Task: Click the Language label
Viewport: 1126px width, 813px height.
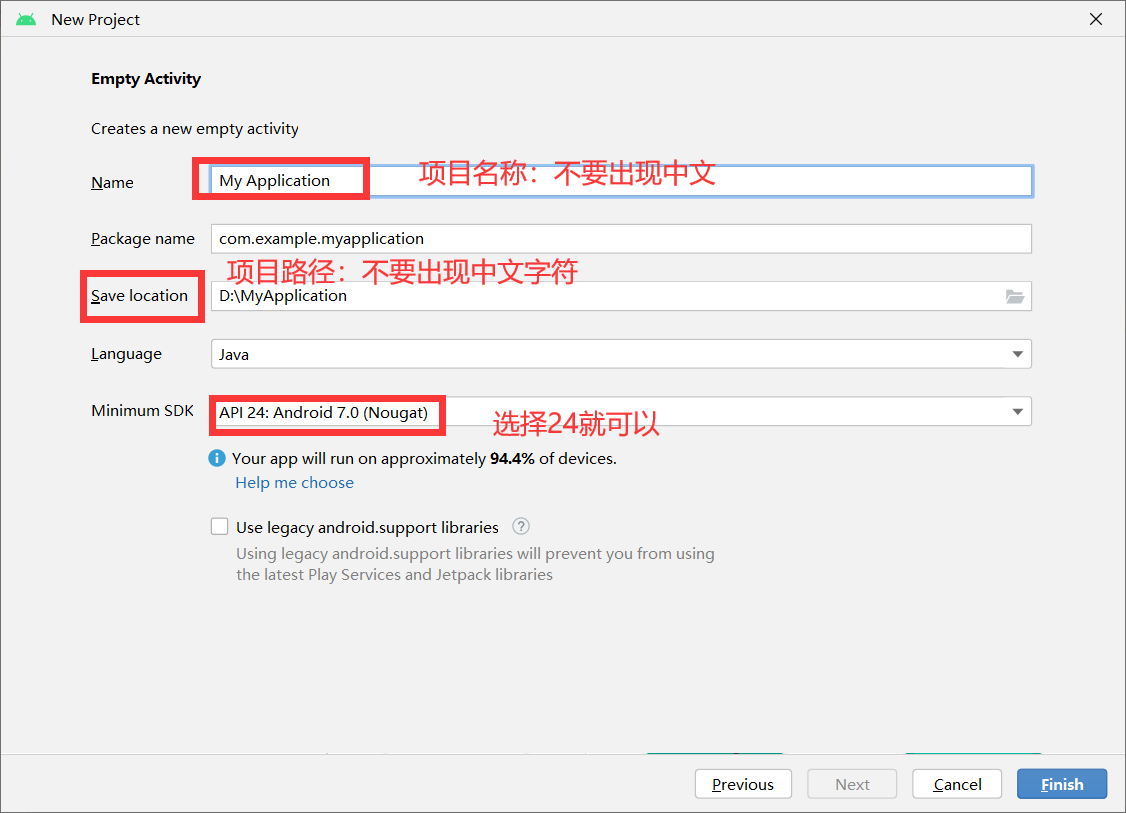Action: 126,354
